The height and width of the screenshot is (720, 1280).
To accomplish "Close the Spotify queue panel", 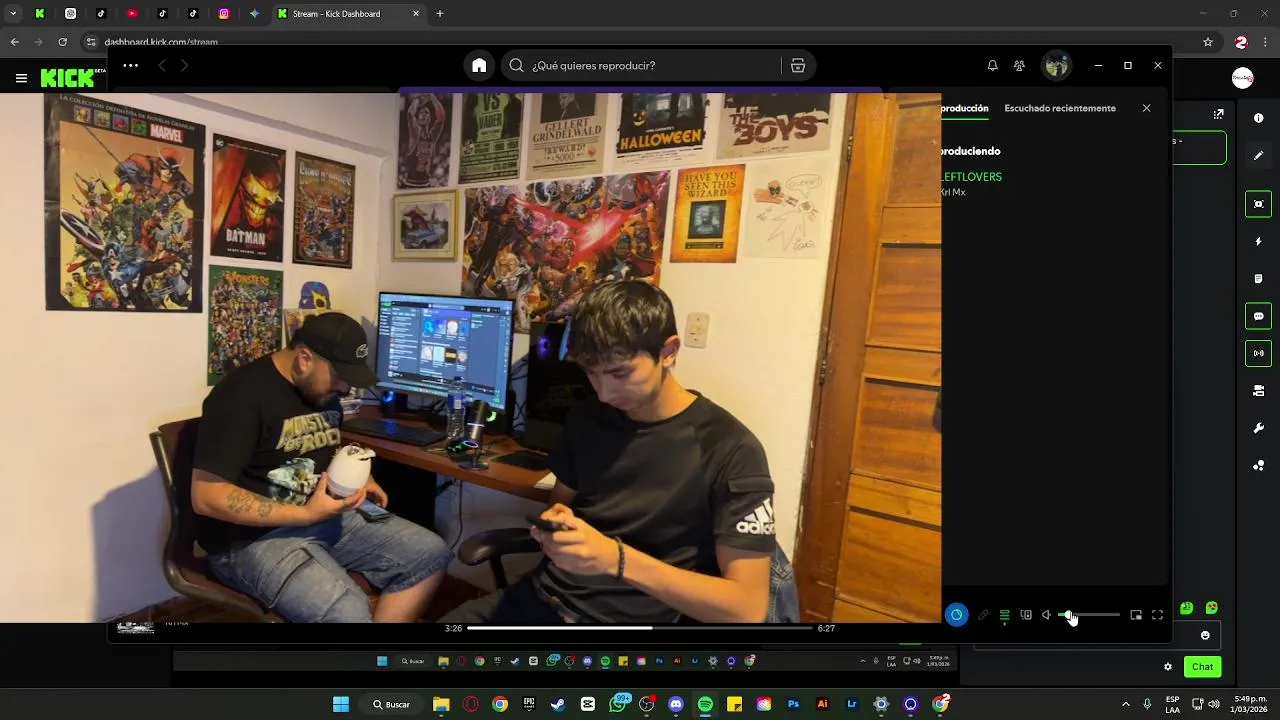I will click(1146, 108).
